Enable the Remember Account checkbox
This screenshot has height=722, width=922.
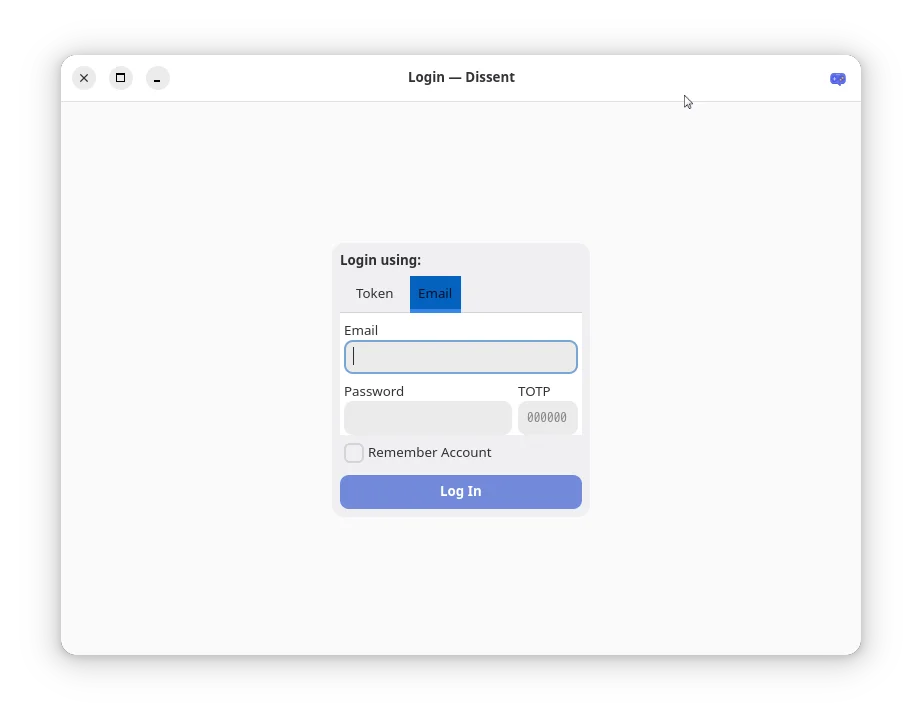click(353, 453)
